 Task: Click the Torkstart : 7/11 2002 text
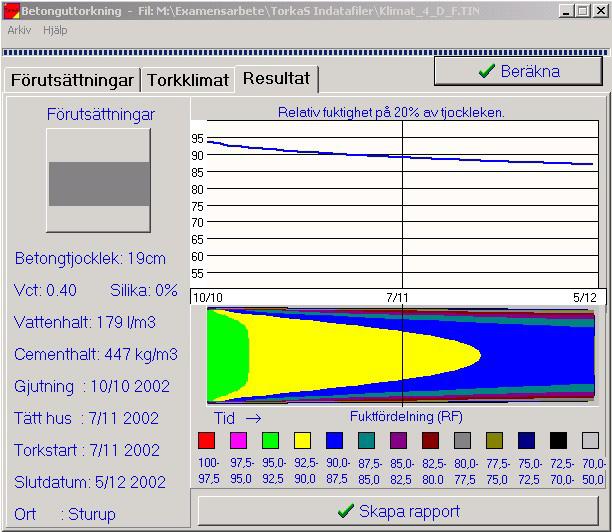[87, 450]
